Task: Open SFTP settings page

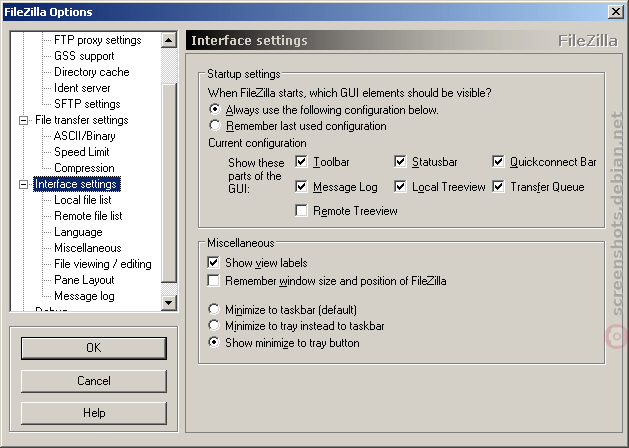Action: [x=87, y=104]
